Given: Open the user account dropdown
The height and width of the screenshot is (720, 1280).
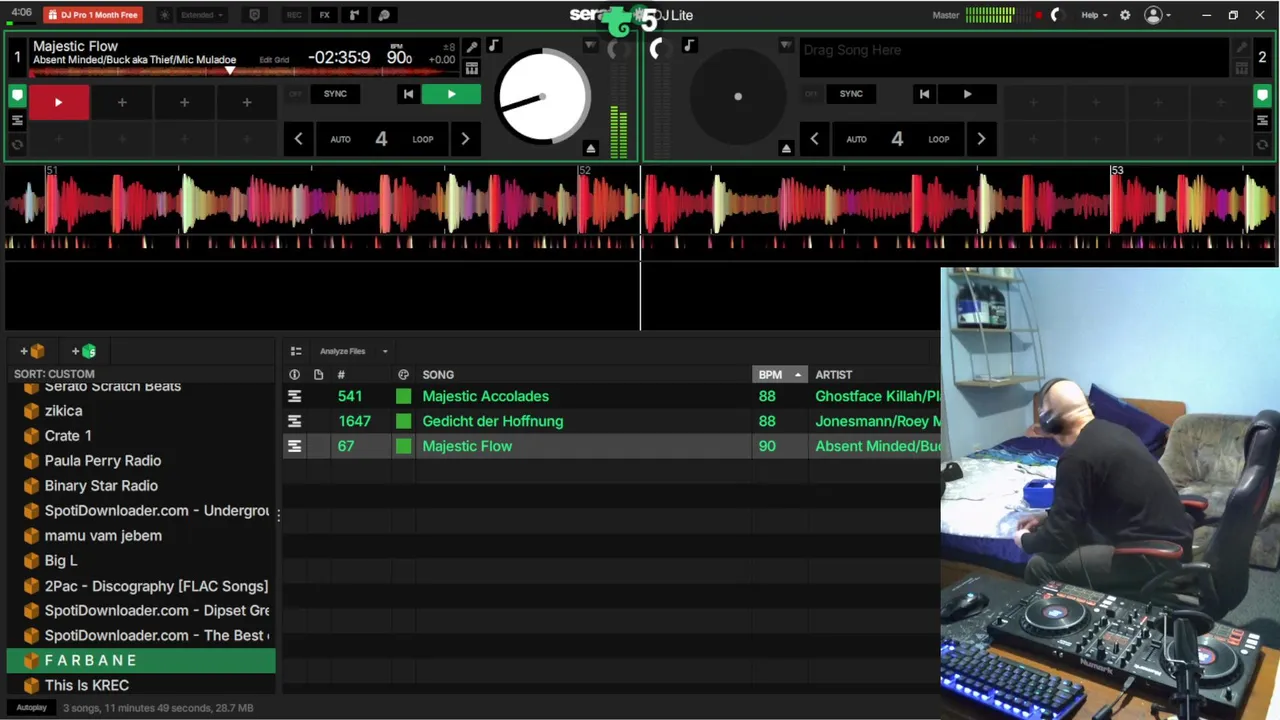Looking at the screenshot, I should (1158, 15).
